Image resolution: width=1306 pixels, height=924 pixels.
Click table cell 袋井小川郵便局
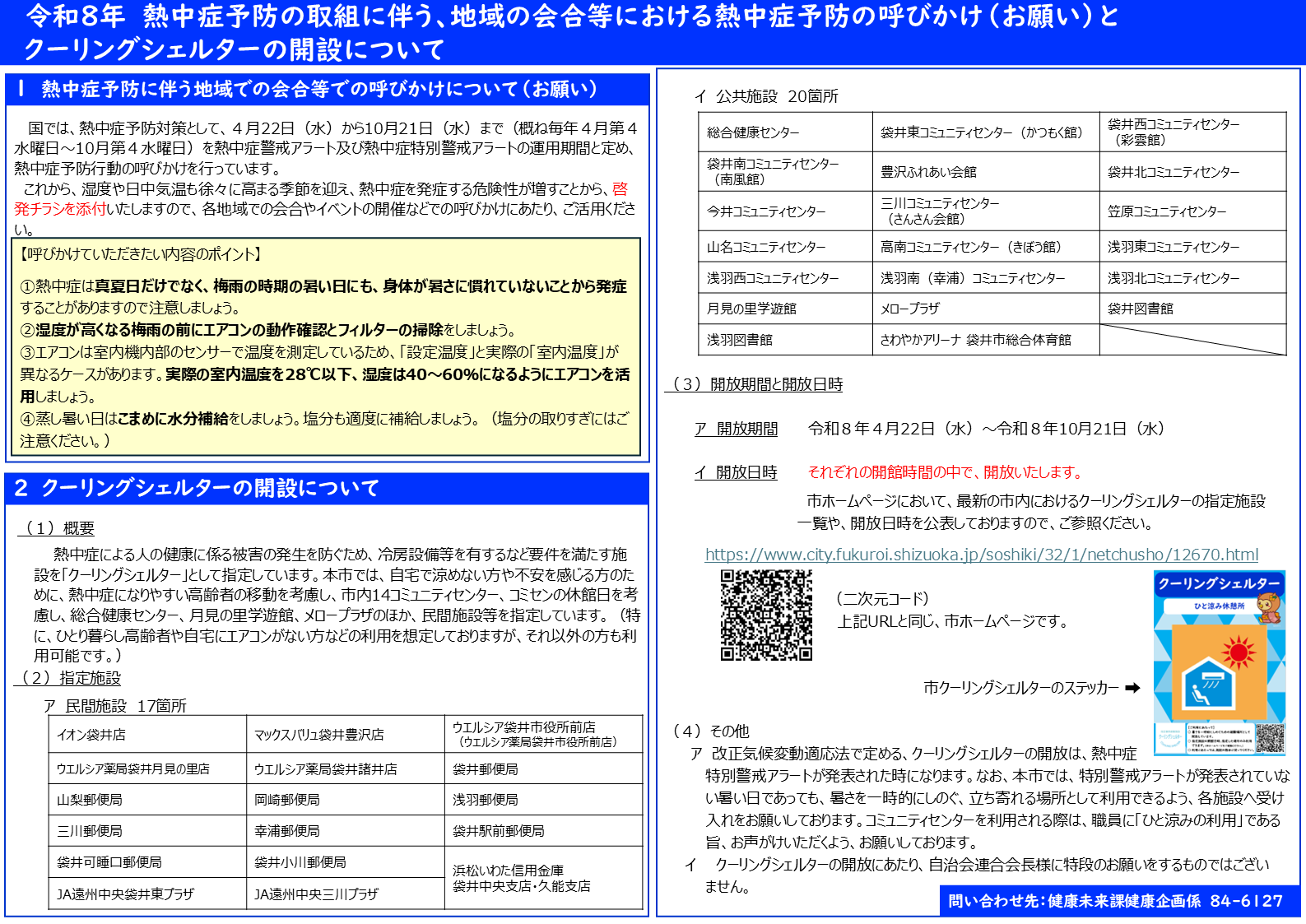tap(346, 862)
